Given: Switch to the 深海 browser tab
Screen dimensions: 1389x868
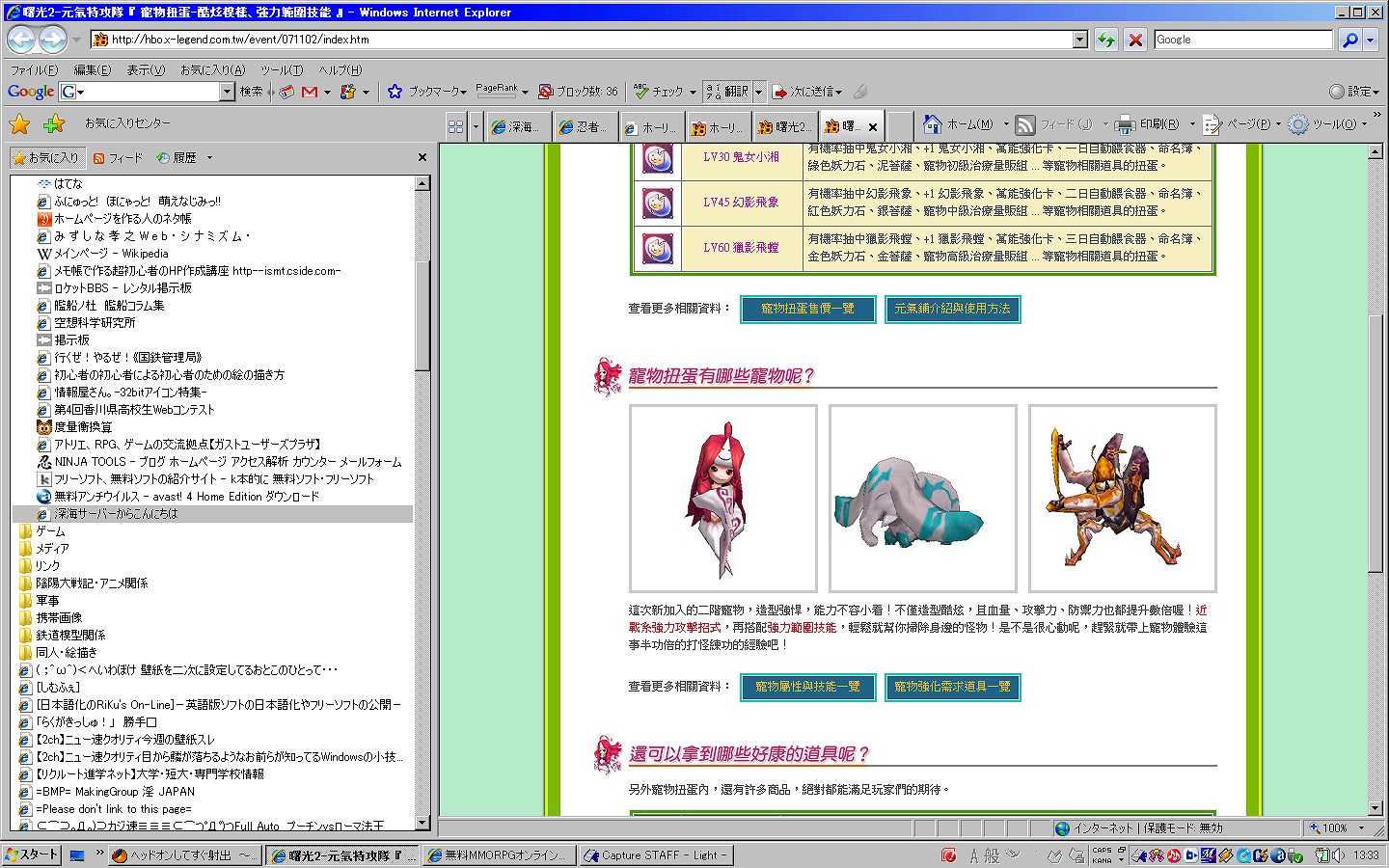Looking at the screenshot, I should click(518, 126).
